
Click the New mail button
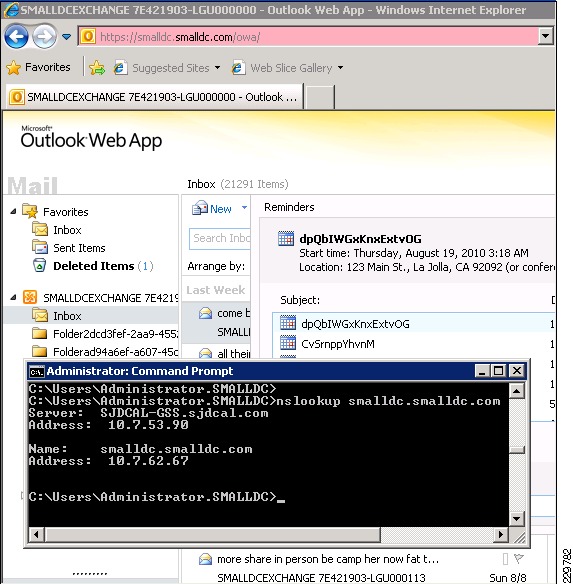tap(212, 208)
